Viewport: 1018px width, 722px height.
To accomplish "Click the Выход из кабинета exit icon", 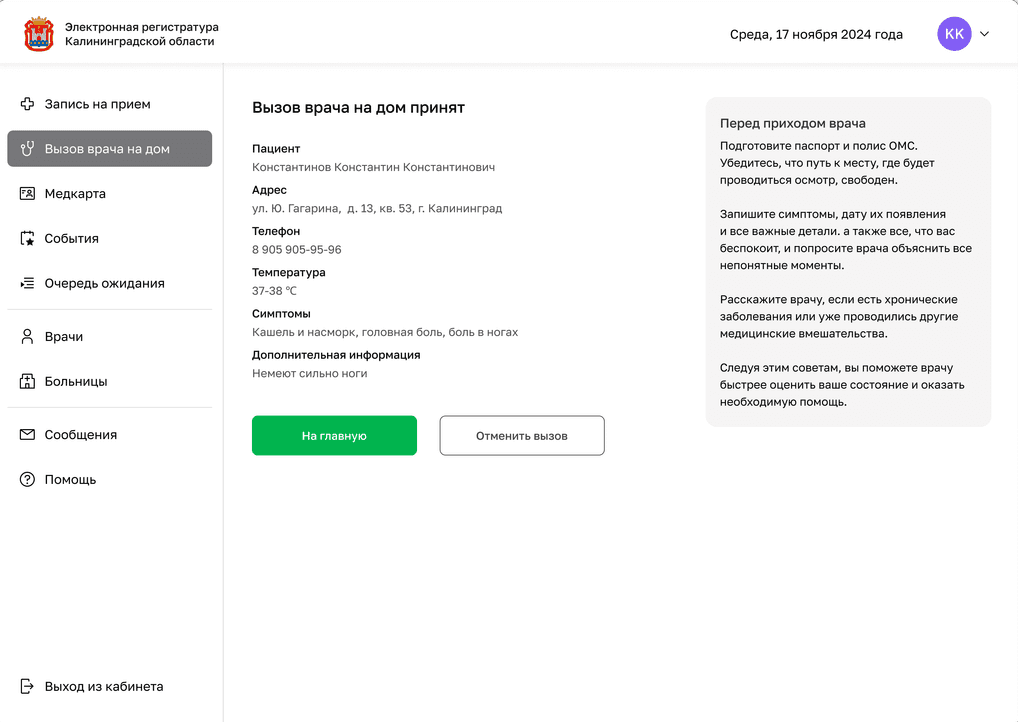I will tap(28, 687).
